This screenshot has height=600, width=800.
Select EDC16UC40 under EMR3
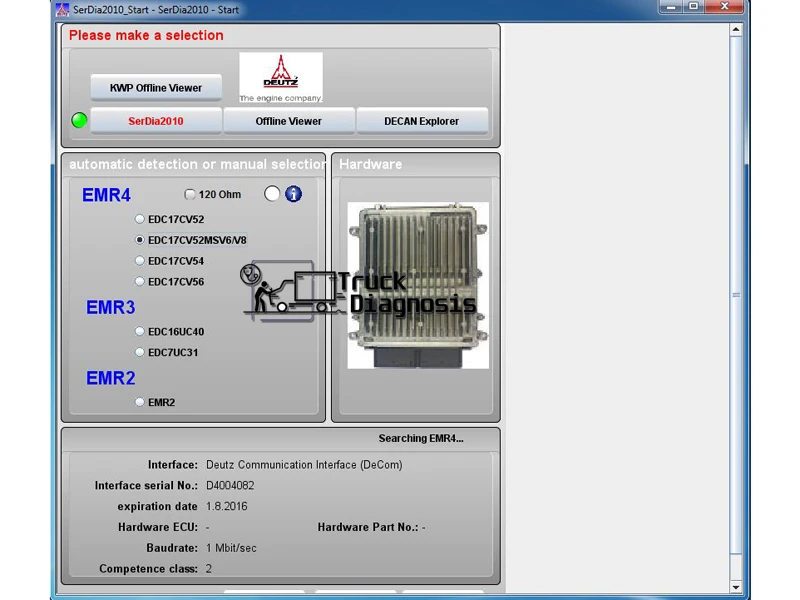click(x=139, y=331)
